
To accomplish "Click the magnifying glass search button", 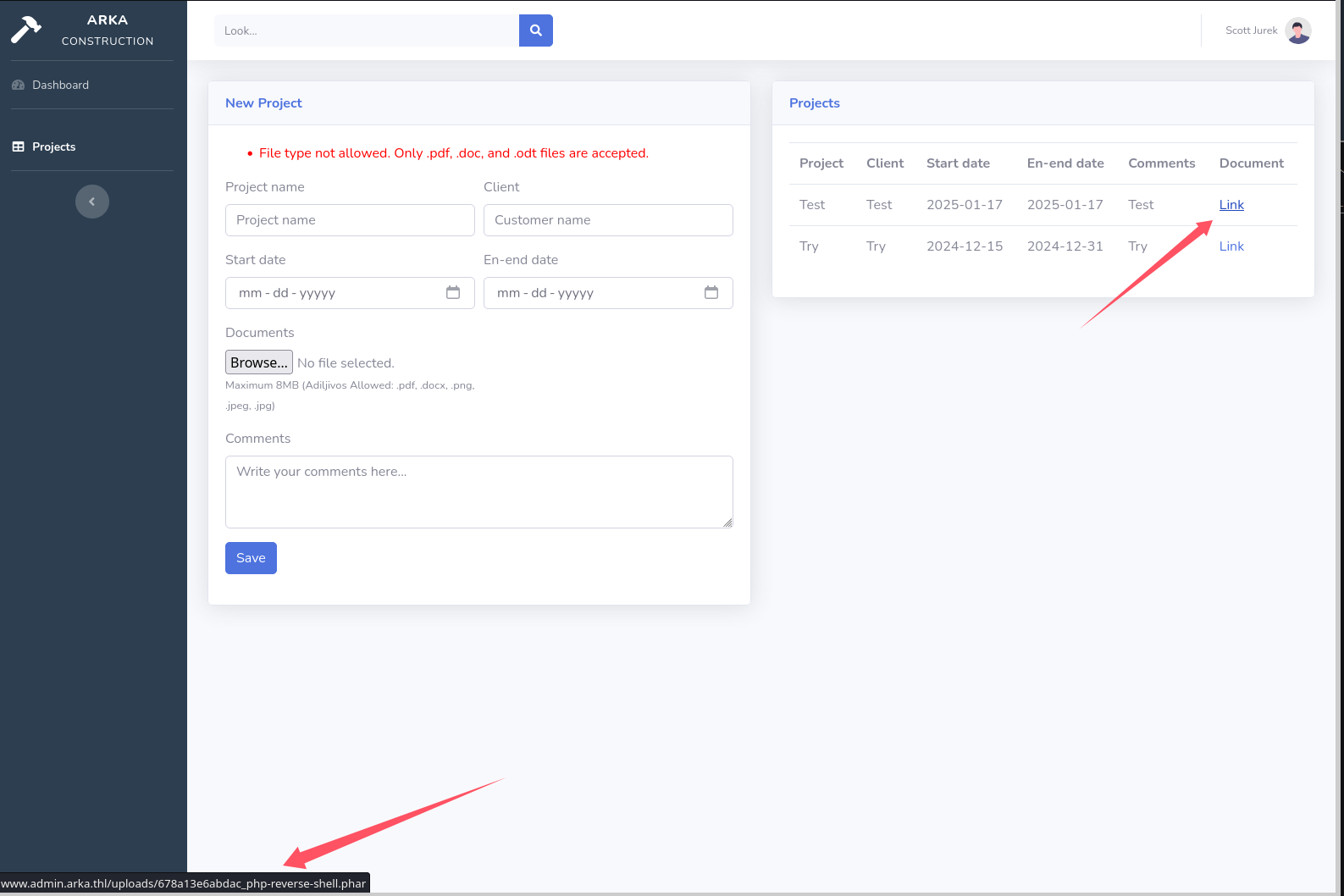I will (x=535, y=30).
